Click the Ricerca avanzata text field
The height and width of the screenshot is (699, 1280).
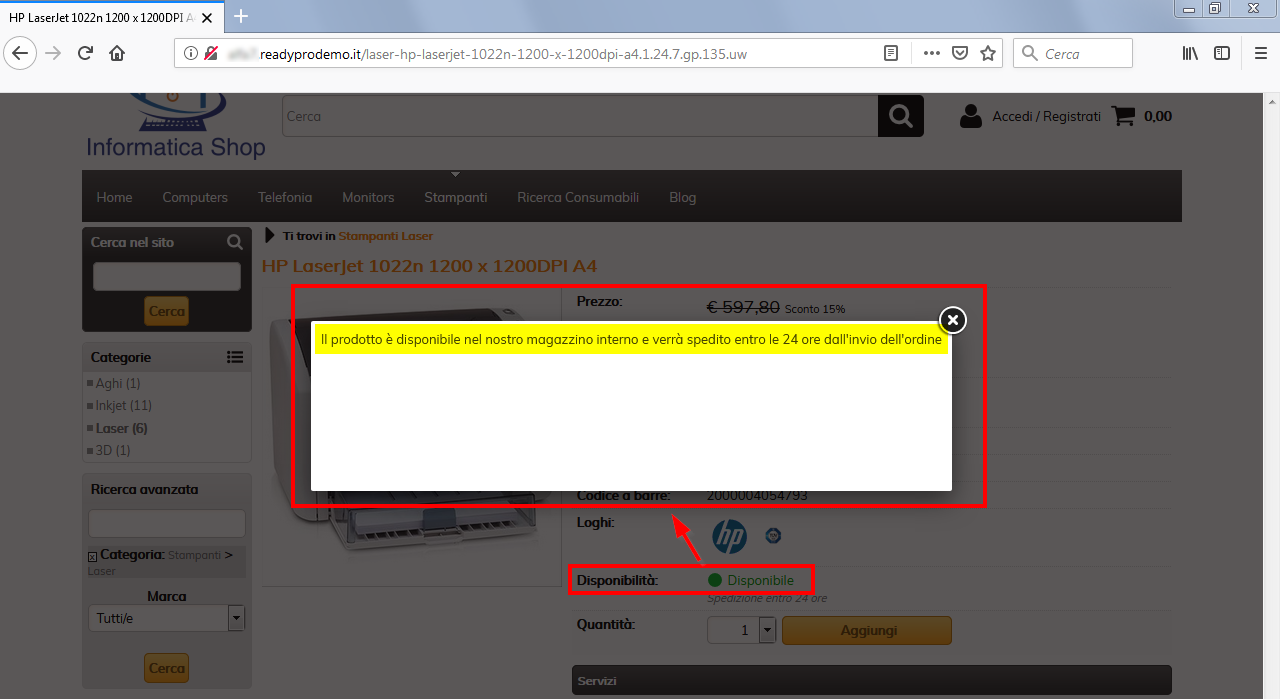[x=167, y=523]
